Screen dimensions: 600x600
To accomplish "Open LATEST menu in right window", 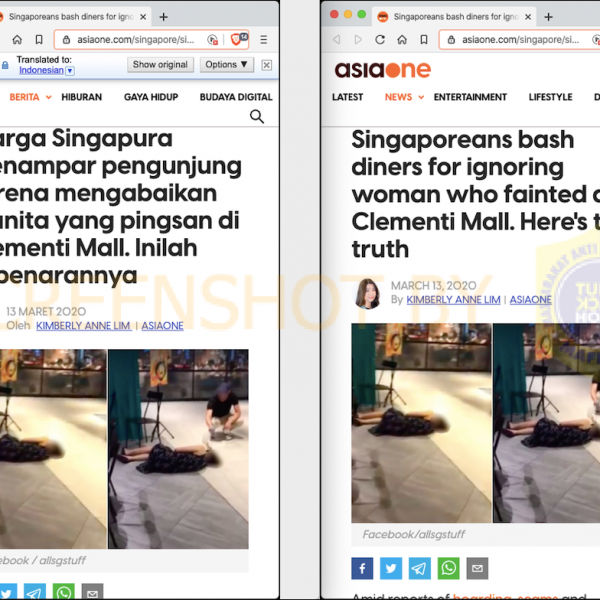I will tap(347, 97).
